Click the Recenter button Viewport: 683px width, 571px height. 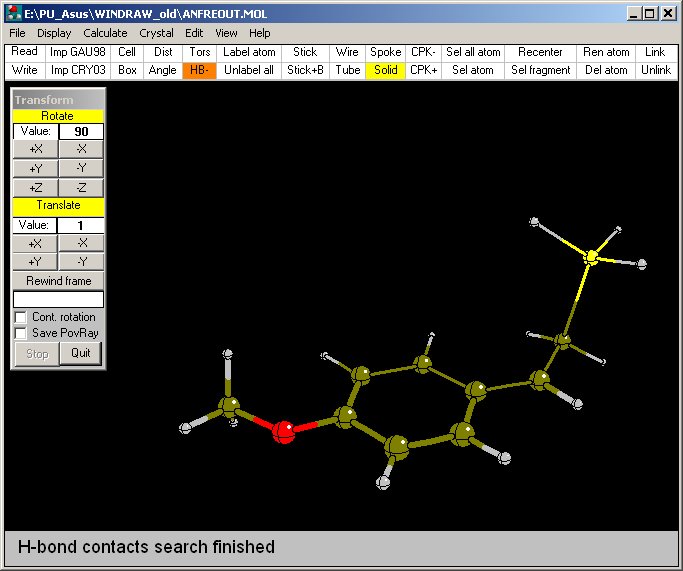[540, 52]
